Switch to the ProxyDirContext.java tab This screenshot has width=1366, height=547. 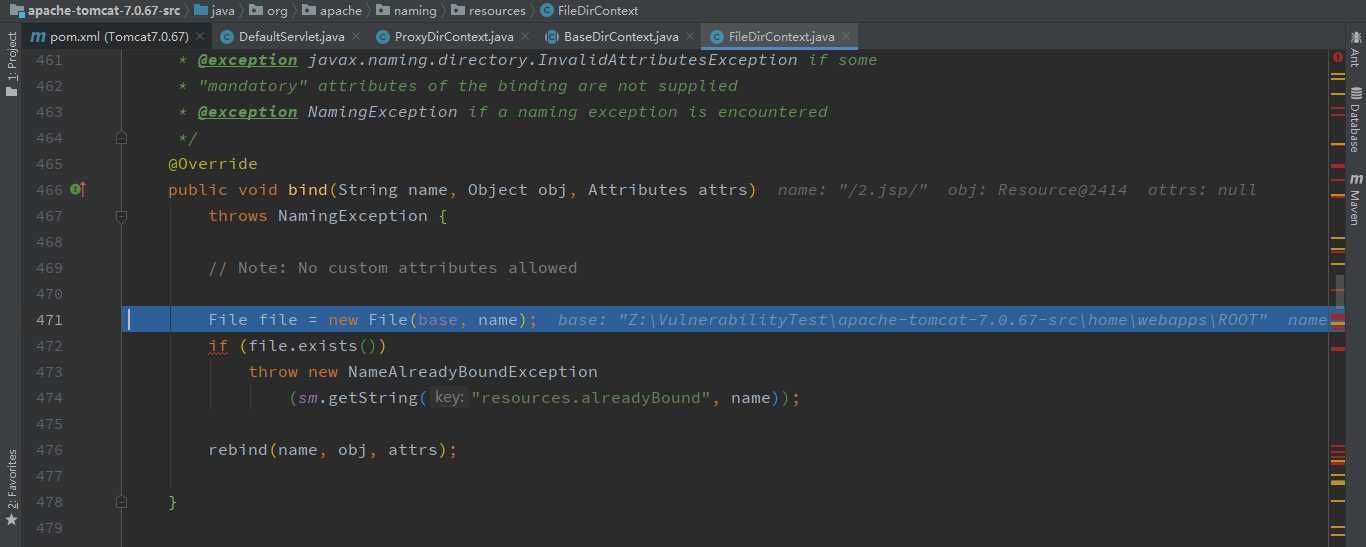coord(454,37)
